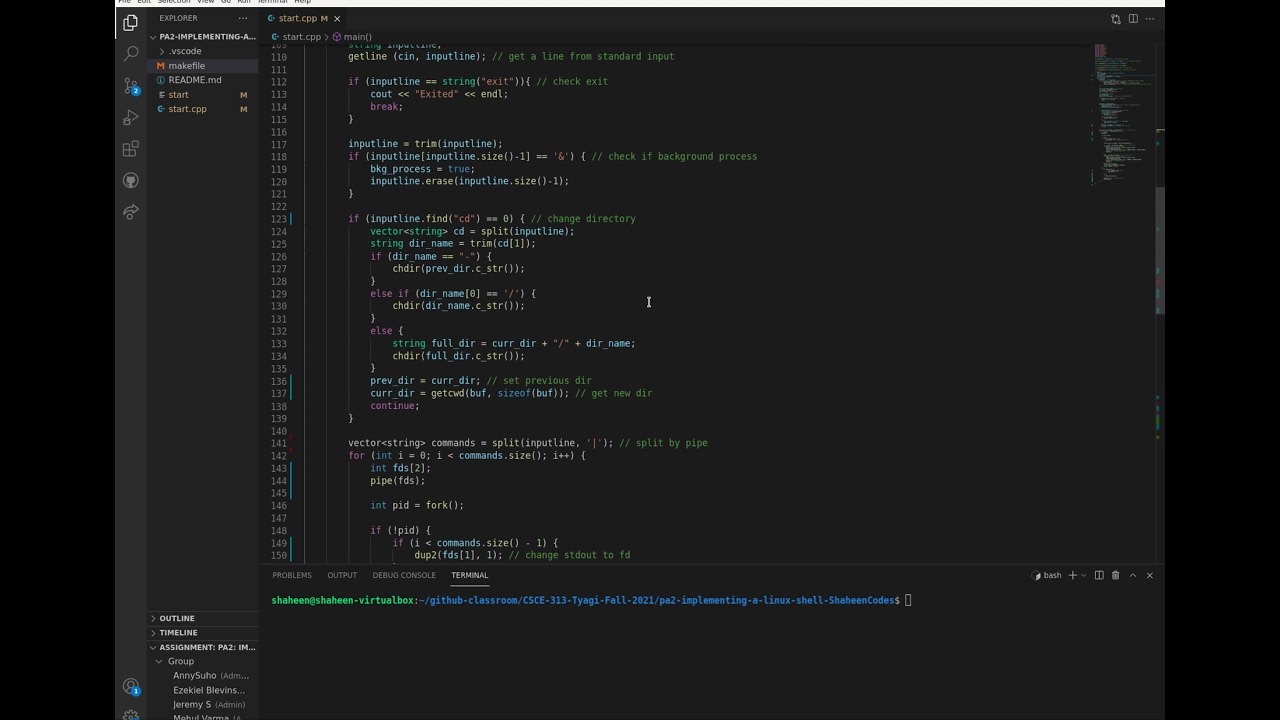Click 'bkg_process = true;' on line 119
The height and width of the screenshot is (720, 1280).
[x=422, y=169]
